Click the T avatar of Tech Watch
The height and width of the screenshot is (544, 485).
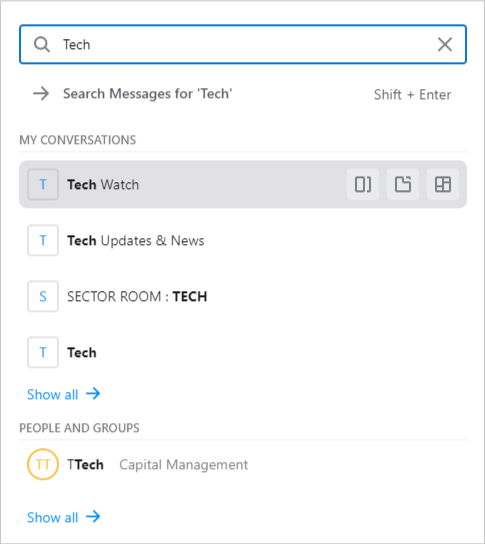tap(43, 184)
